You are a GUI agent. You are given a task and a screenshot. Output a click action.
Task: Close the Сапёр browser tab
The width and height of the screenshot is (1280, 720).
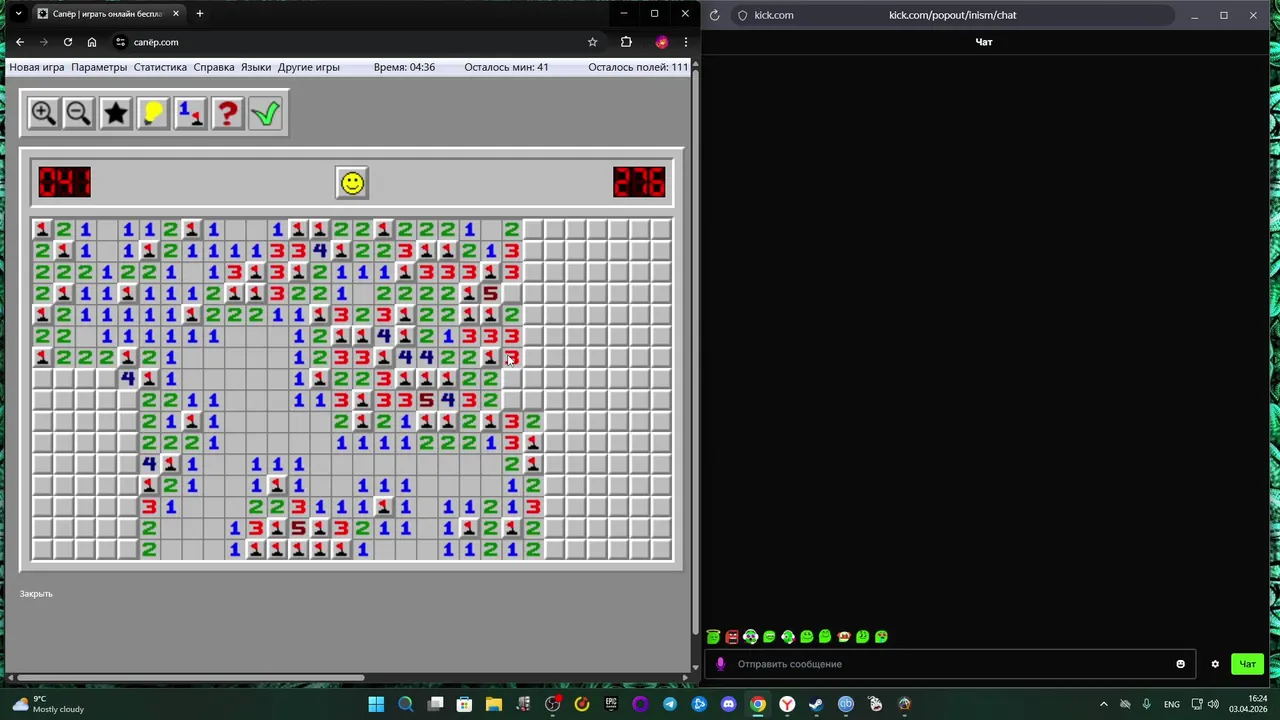tap(176, 14)
